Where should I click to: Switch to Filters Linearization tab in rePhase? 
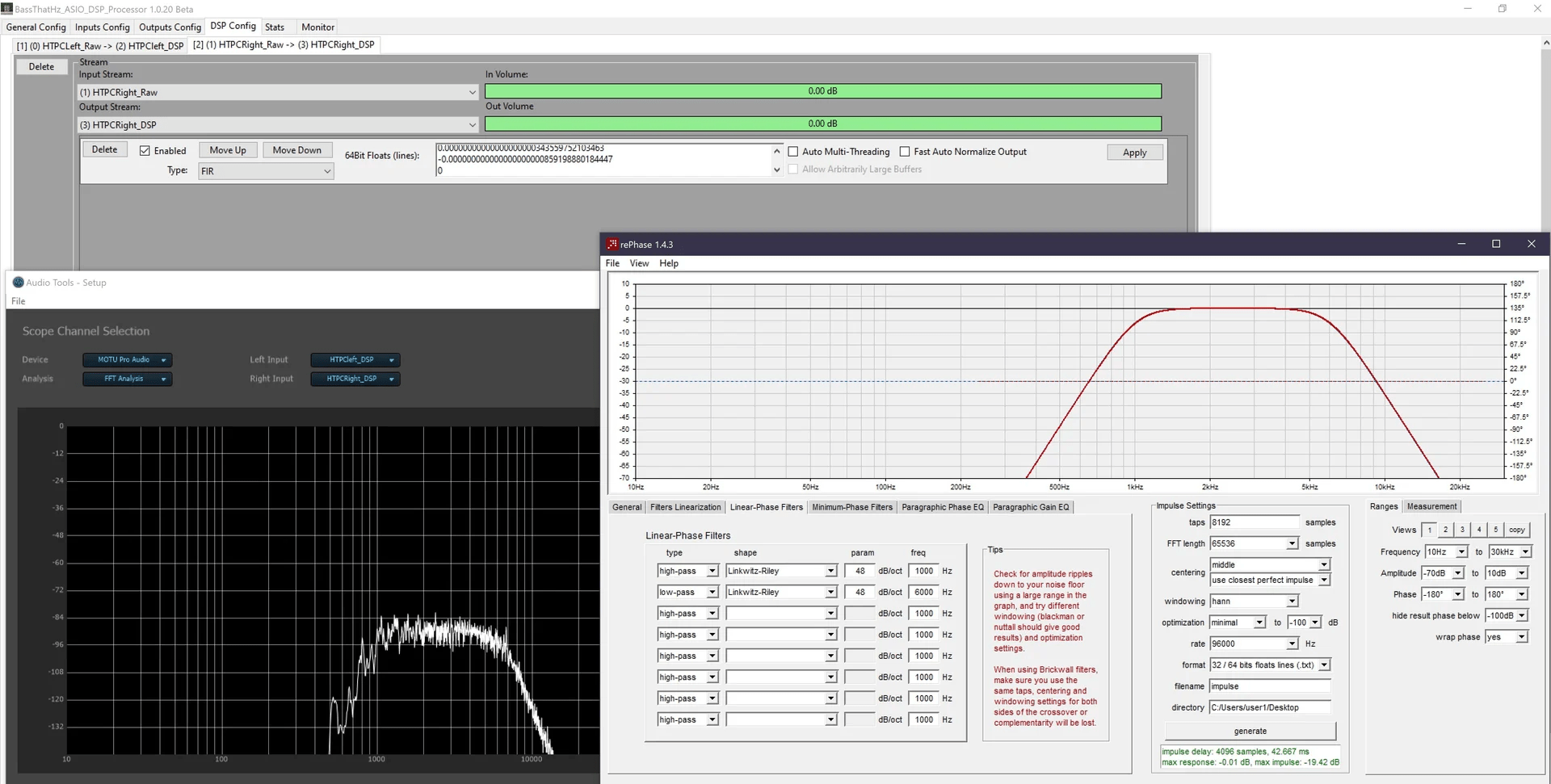point(685,508)
